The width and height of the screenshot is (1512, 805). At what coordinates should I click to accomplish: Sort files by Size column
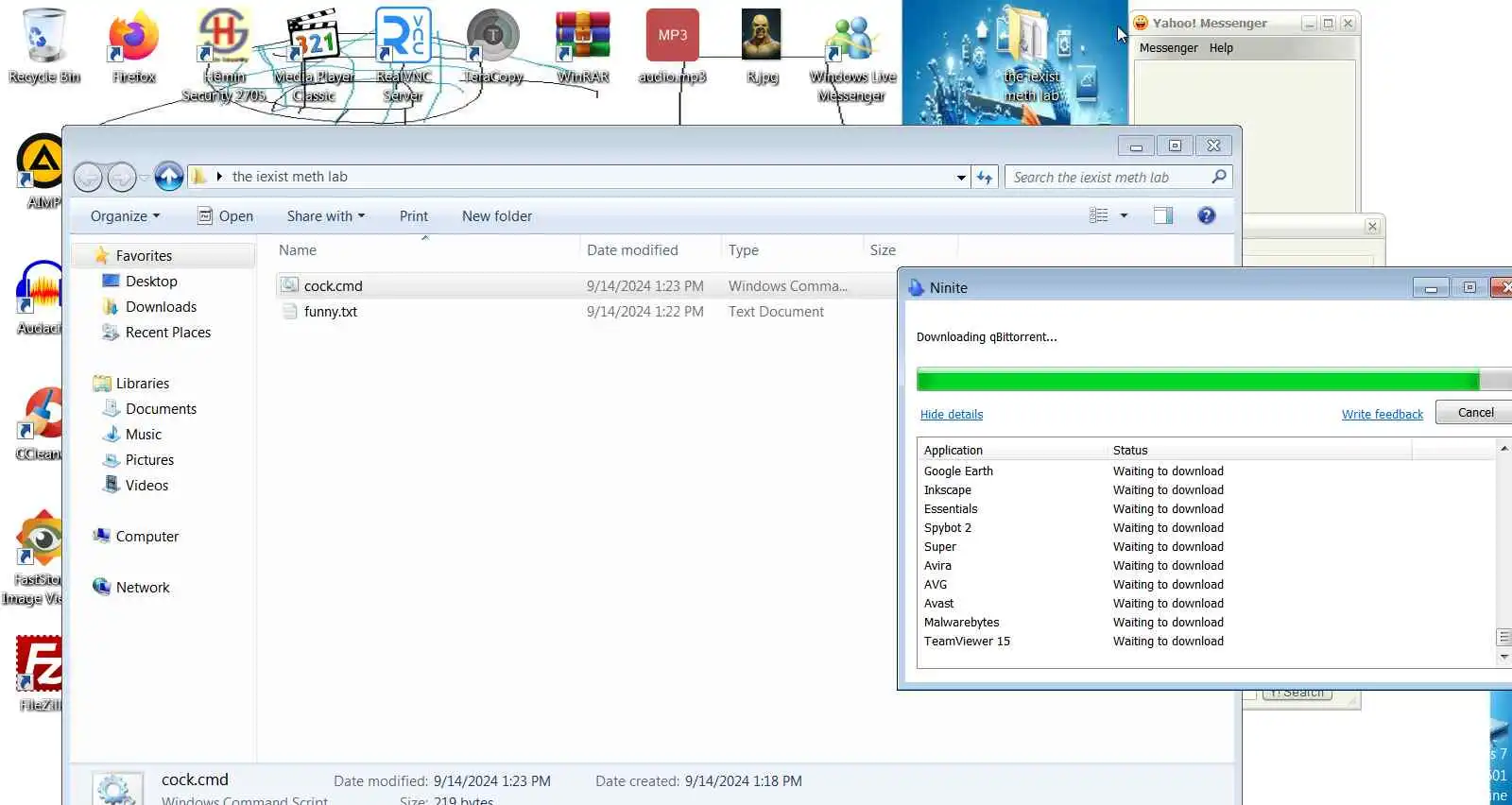910,249
